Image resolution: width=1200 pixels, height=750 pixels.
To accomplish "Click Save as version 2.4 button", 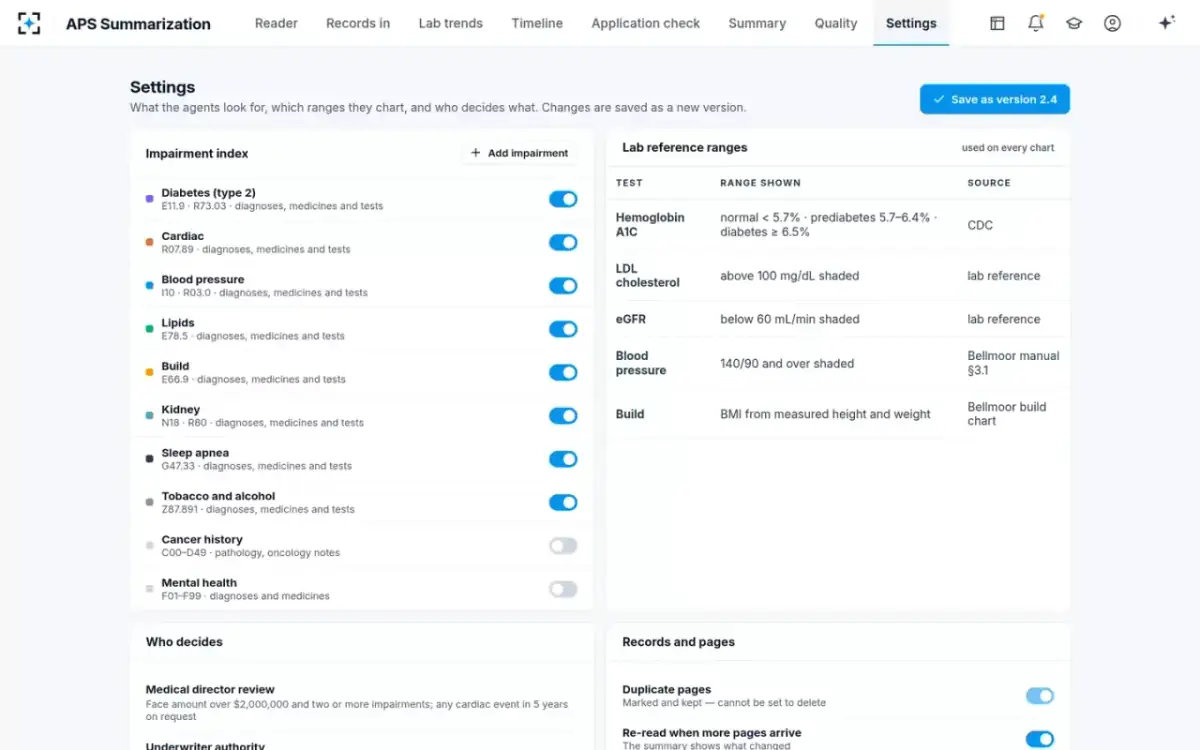I will point(995,99).
